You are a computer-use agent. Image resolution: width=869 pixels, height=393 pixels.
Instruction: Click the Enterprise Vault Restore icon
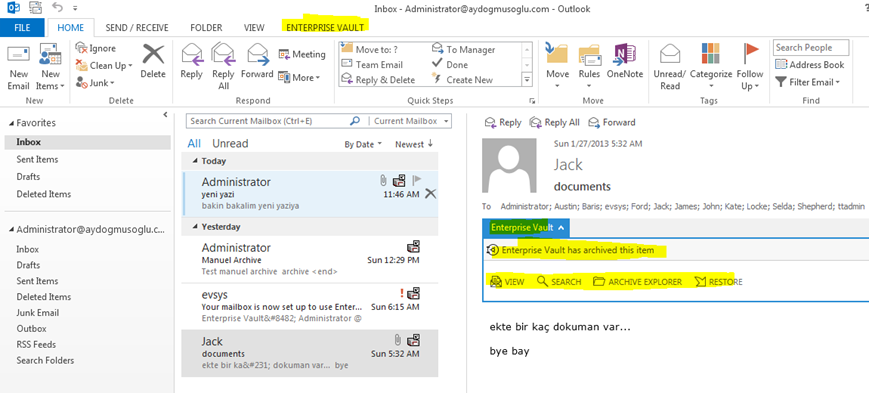pyautogui.click(x=700, y=282)
